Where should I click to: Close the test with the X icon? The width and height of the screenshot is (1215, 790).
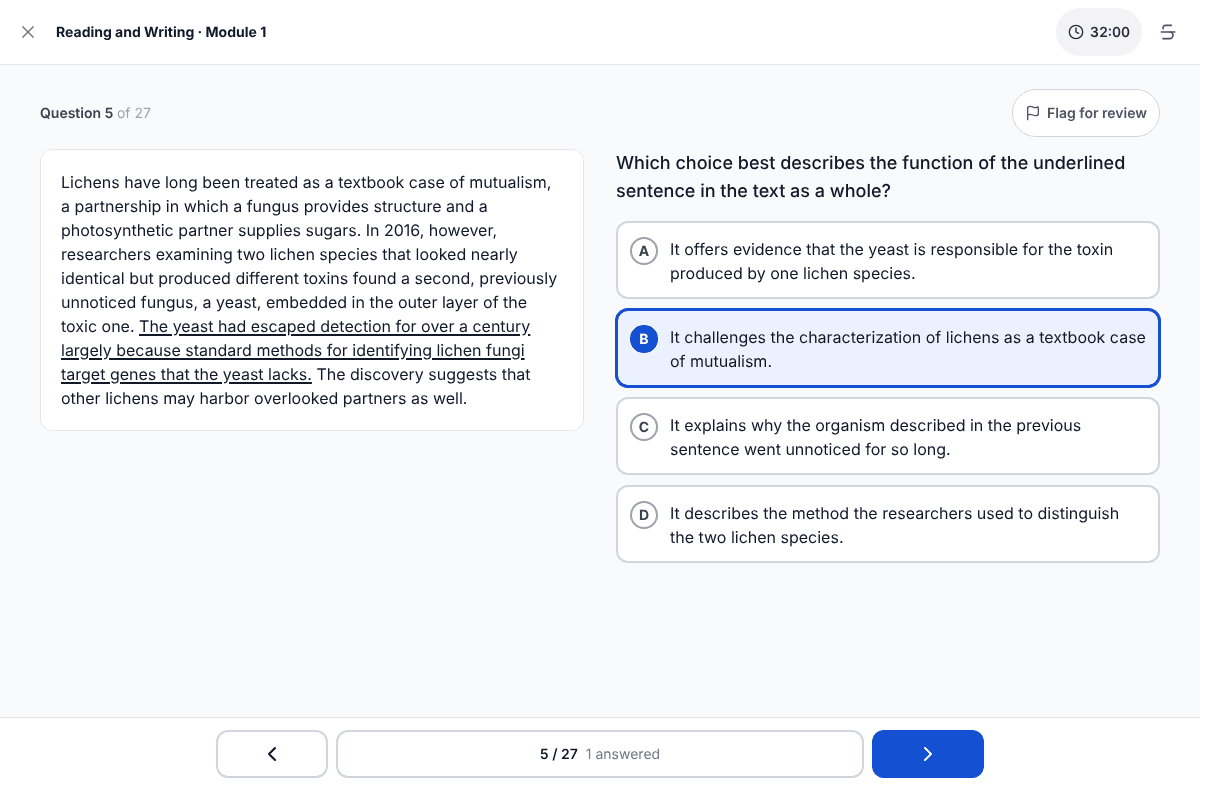coord(28,32)
